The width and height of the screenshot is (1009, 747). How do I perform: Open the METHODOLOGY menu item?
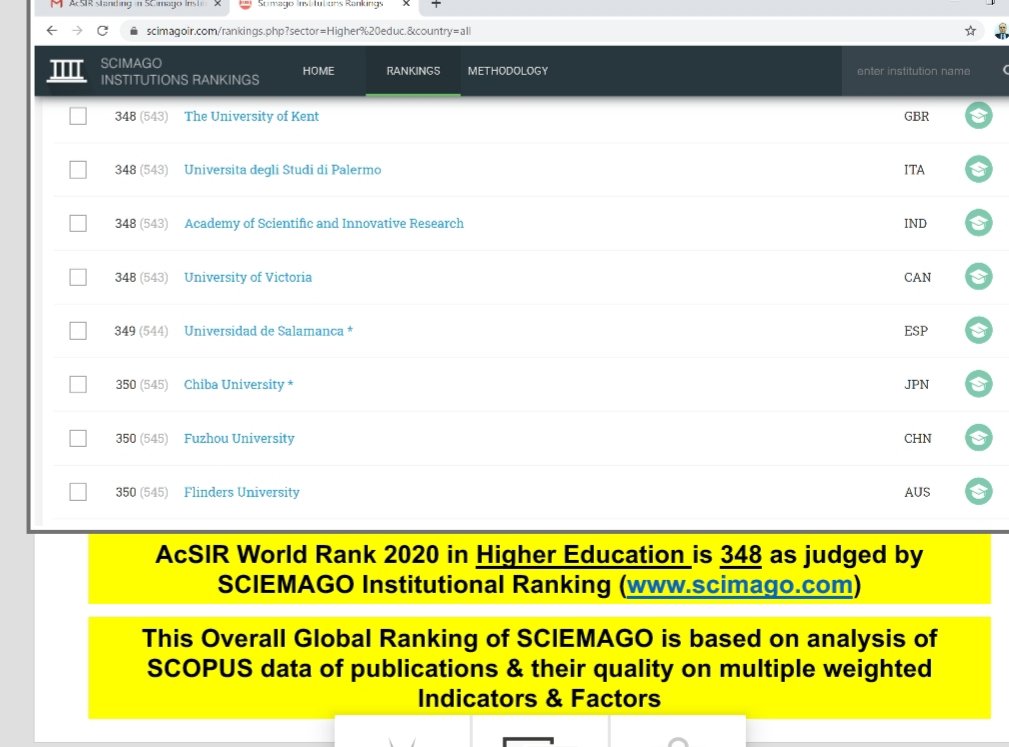508,71
